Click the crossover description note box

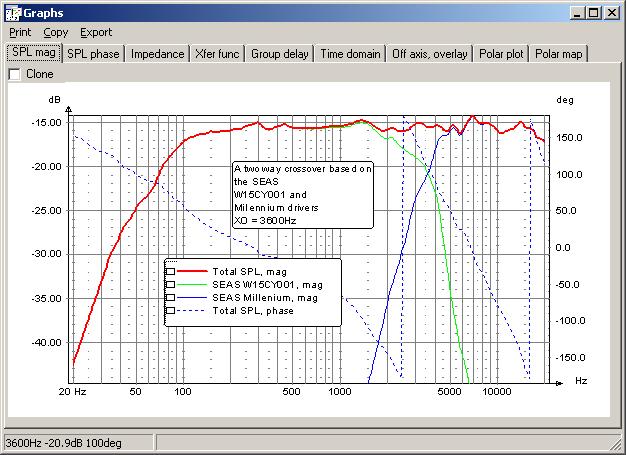(x=303, y=195)
